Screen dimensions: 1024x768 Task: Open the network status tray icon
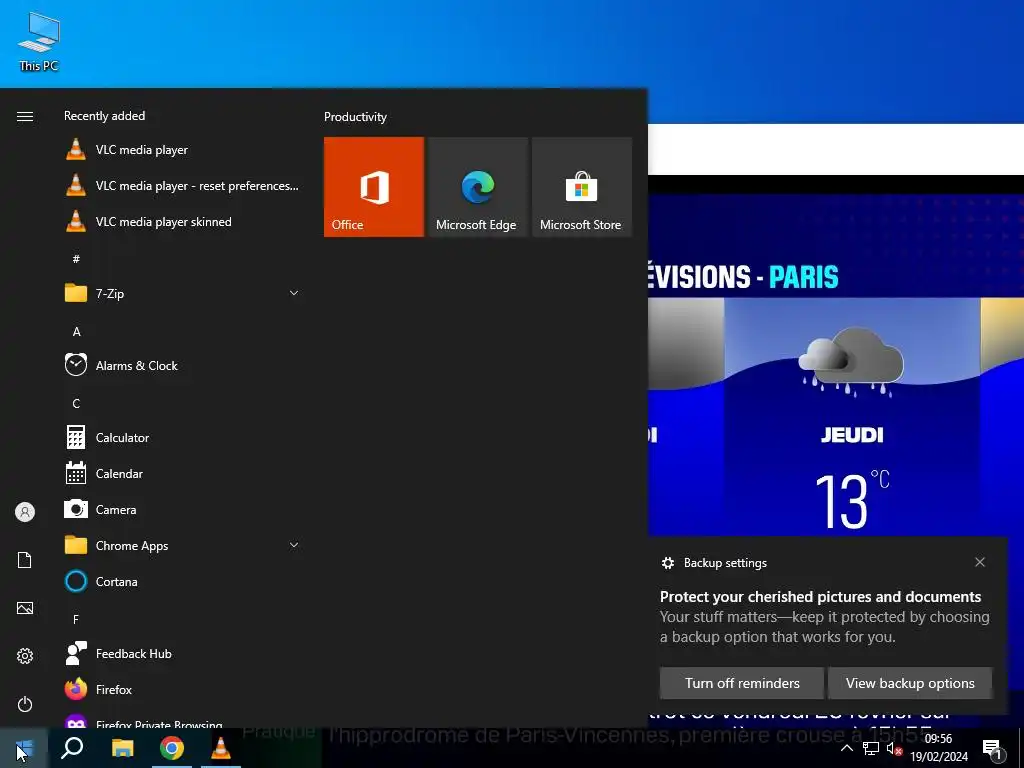click(871, 748)
